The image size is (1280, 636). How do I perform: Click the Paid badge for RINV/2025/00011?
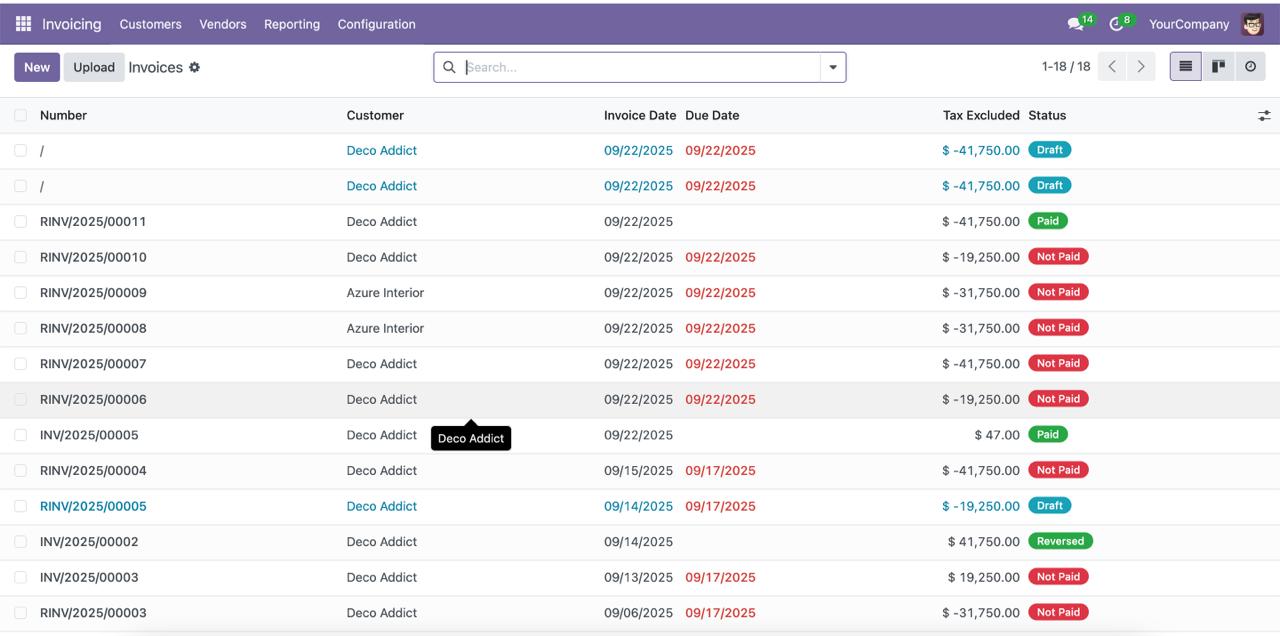point(1048,221)
